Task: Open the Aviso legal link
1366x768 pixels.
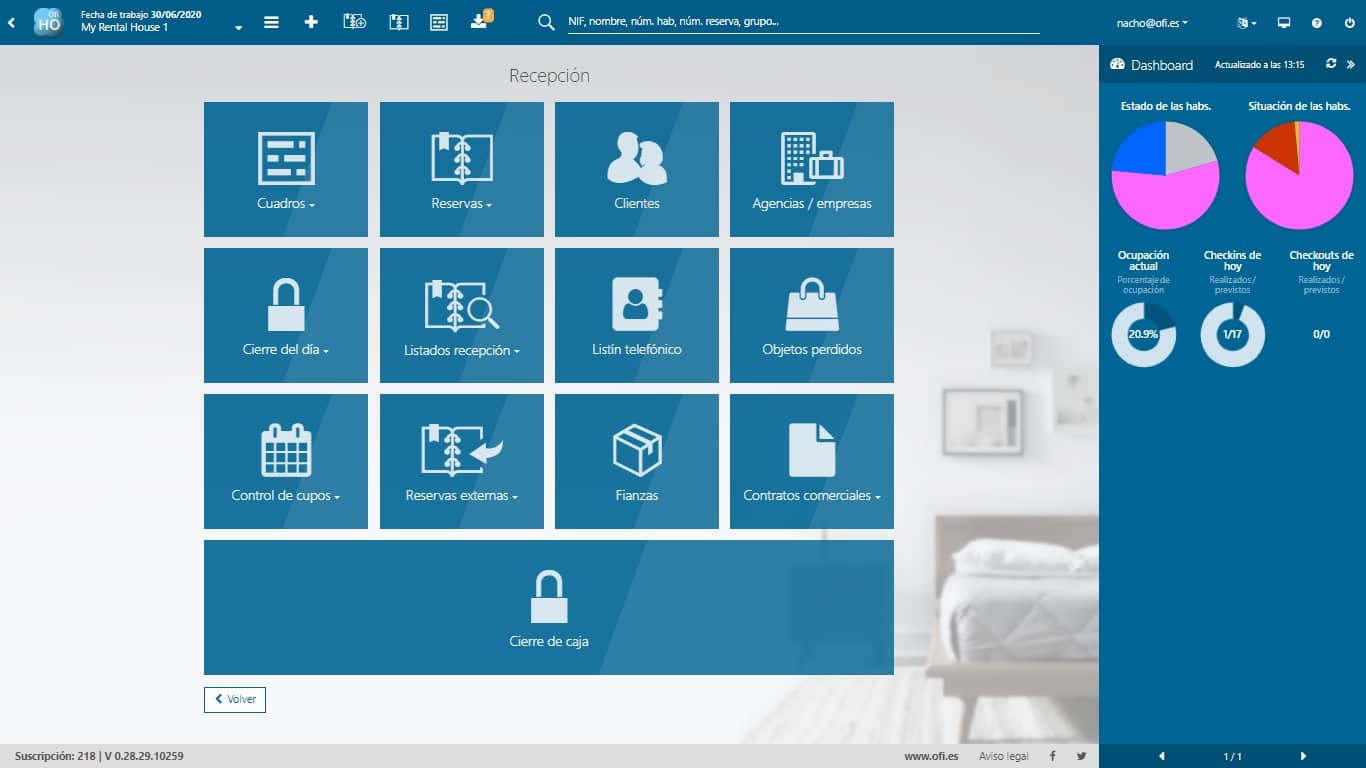Action: [1003, 755]
